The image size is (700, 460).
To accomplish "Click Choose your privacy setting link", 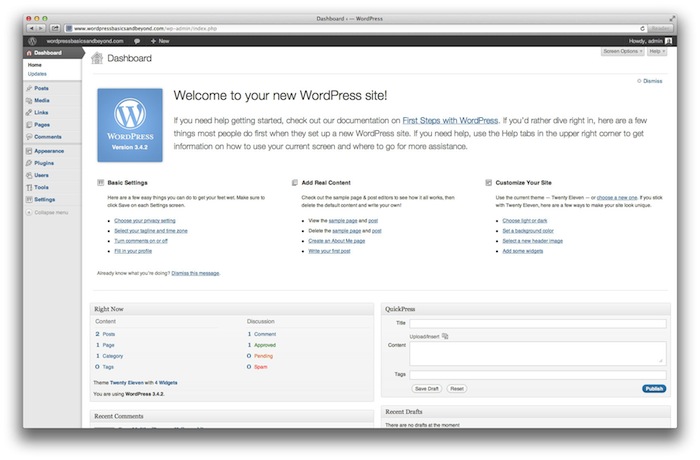I will click(x=145, y=221).
